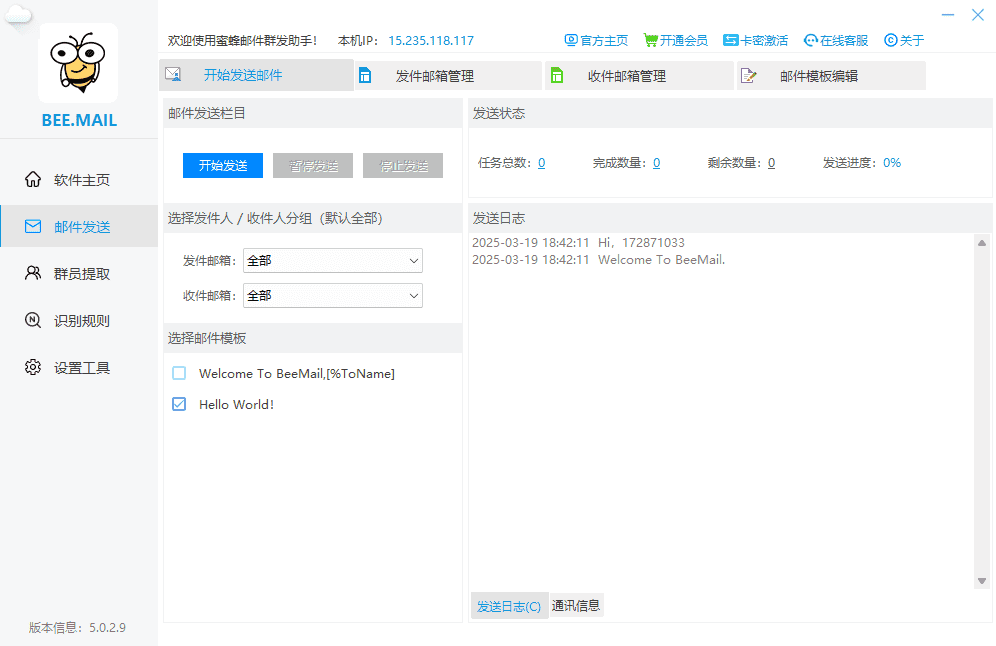Screen dimensions: 996x646
Task: Close the BeeMail window
Action: point(978,15)
